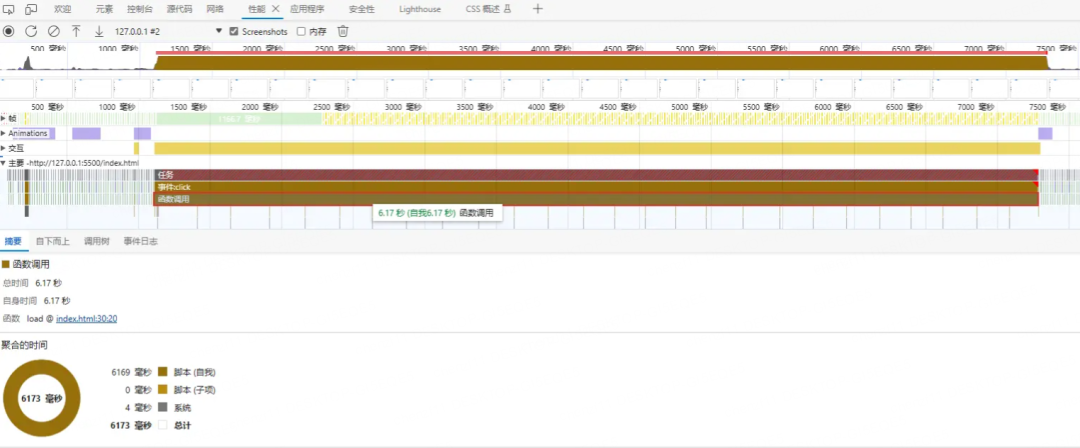
Task: Select the 任务 bar in the flame chart
Action: point(596,175)
